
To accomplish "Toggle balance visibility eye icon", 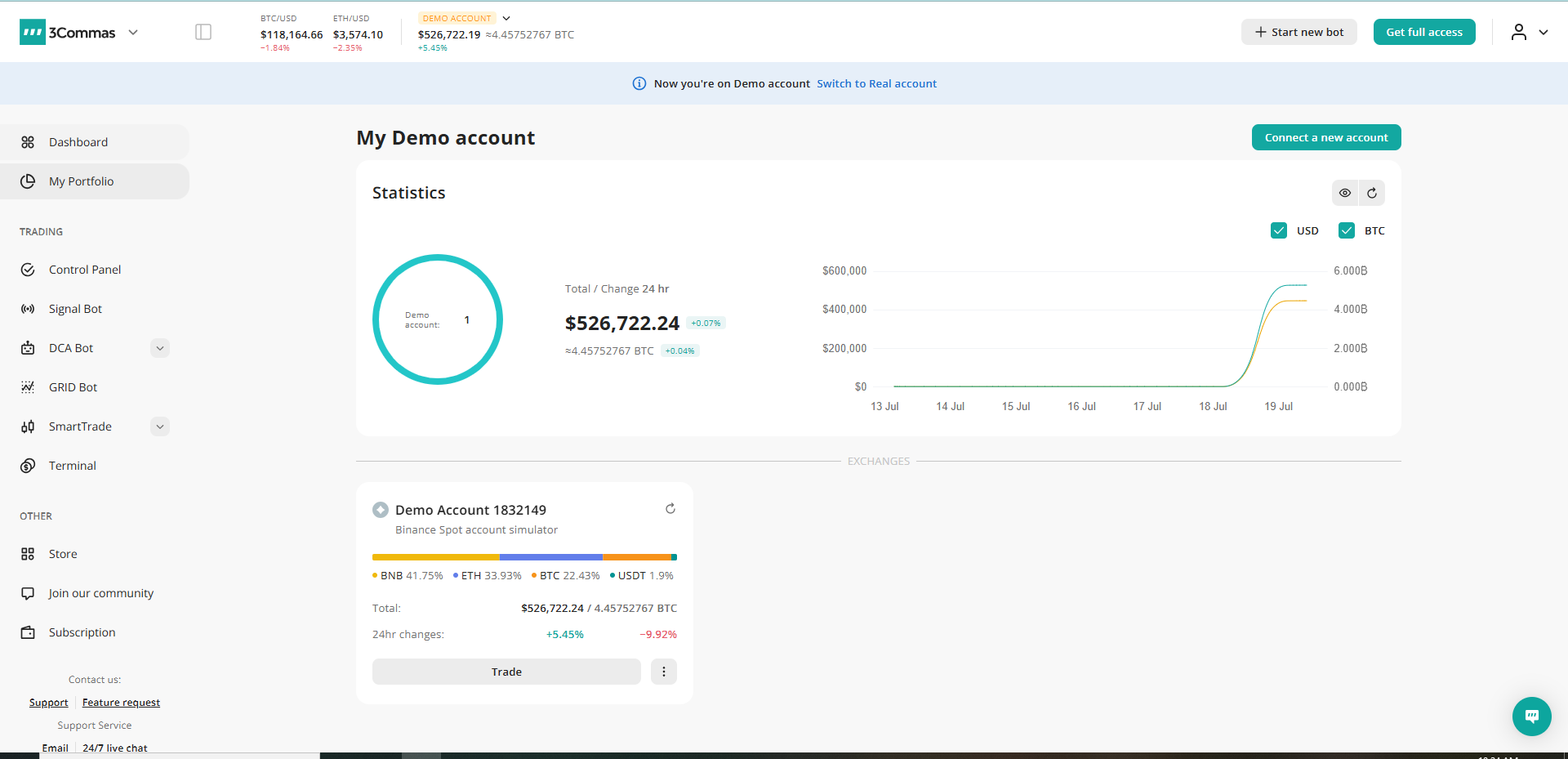I will tap(1345, 193).
